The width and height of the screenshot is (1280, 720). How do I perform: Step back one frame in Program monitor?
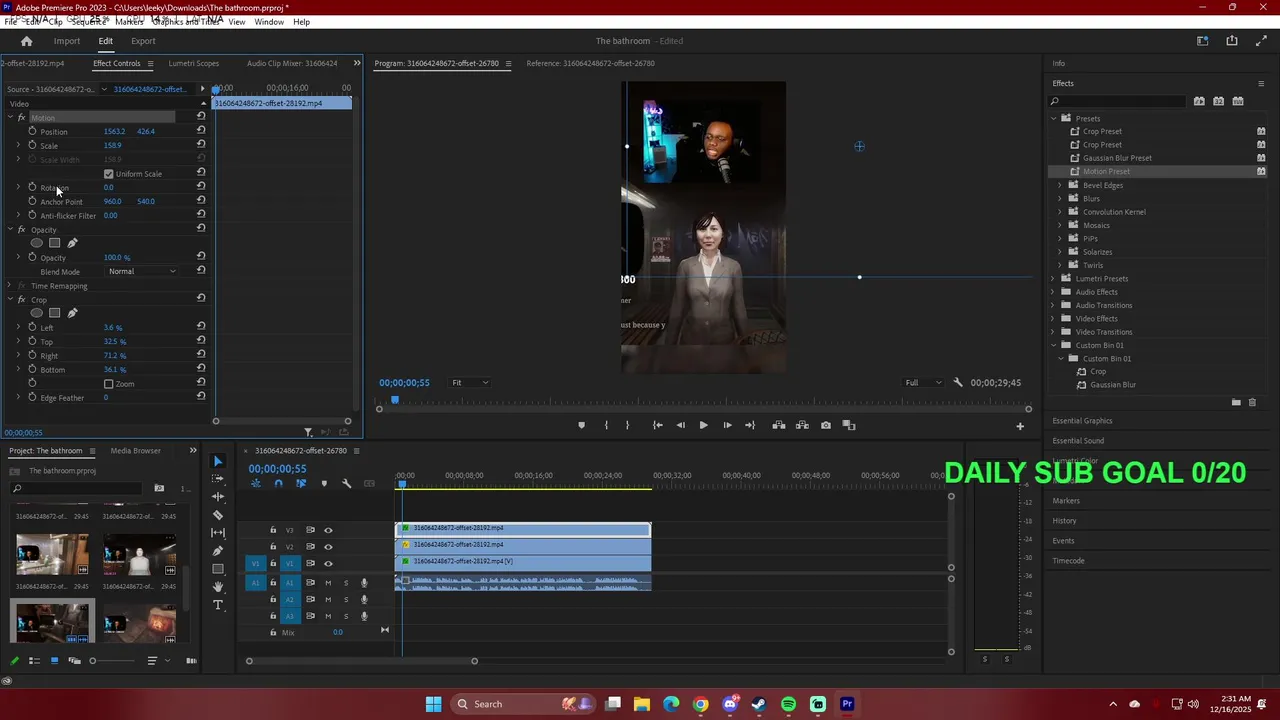point(680,425)
